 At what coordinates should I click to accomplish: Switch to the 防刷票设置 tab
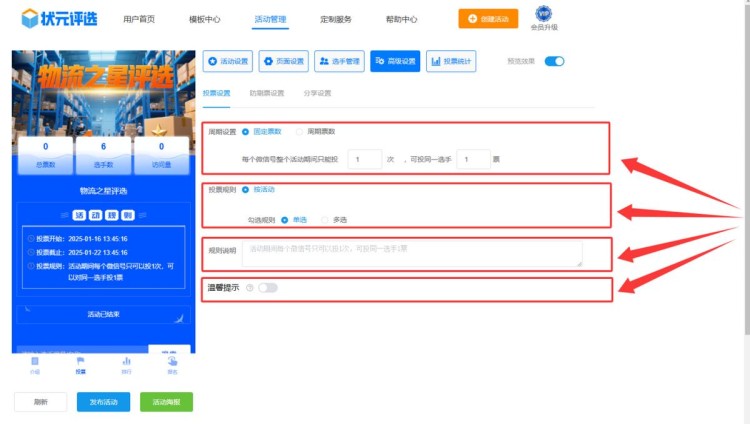(x=266, y=93)
